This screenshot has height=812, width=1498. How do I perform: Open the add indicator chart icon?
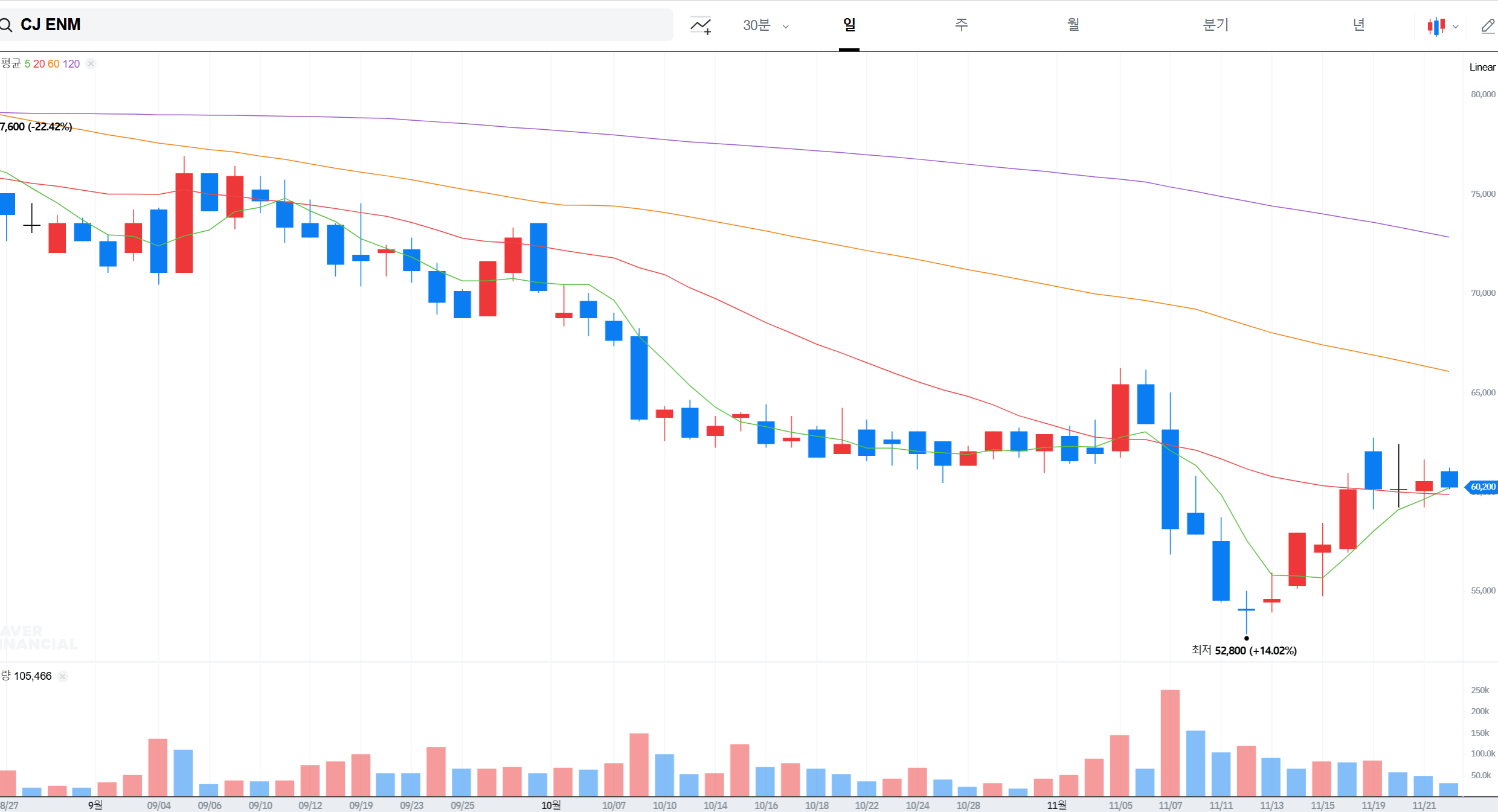701,25
